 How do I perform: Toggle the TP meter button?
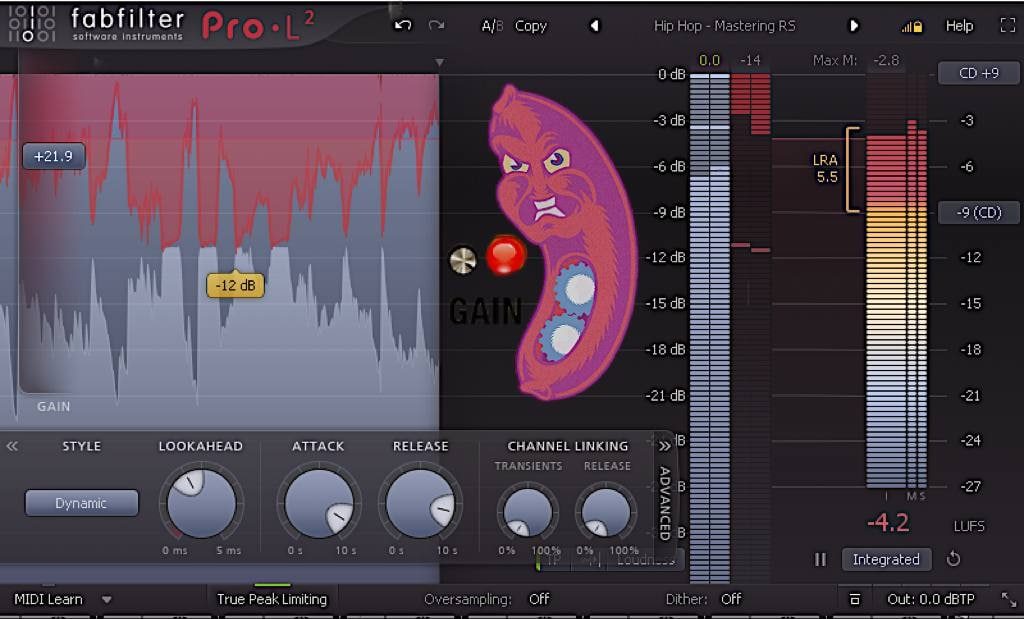point(552,560)
